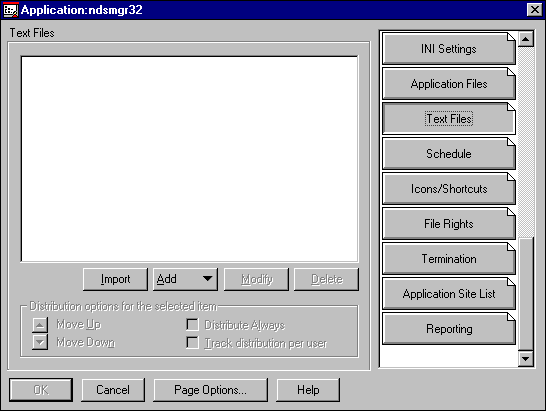Click inside the empty Text Files list
Image resolution: width=546 pixels, height=411 pixels.
(189, 159)
